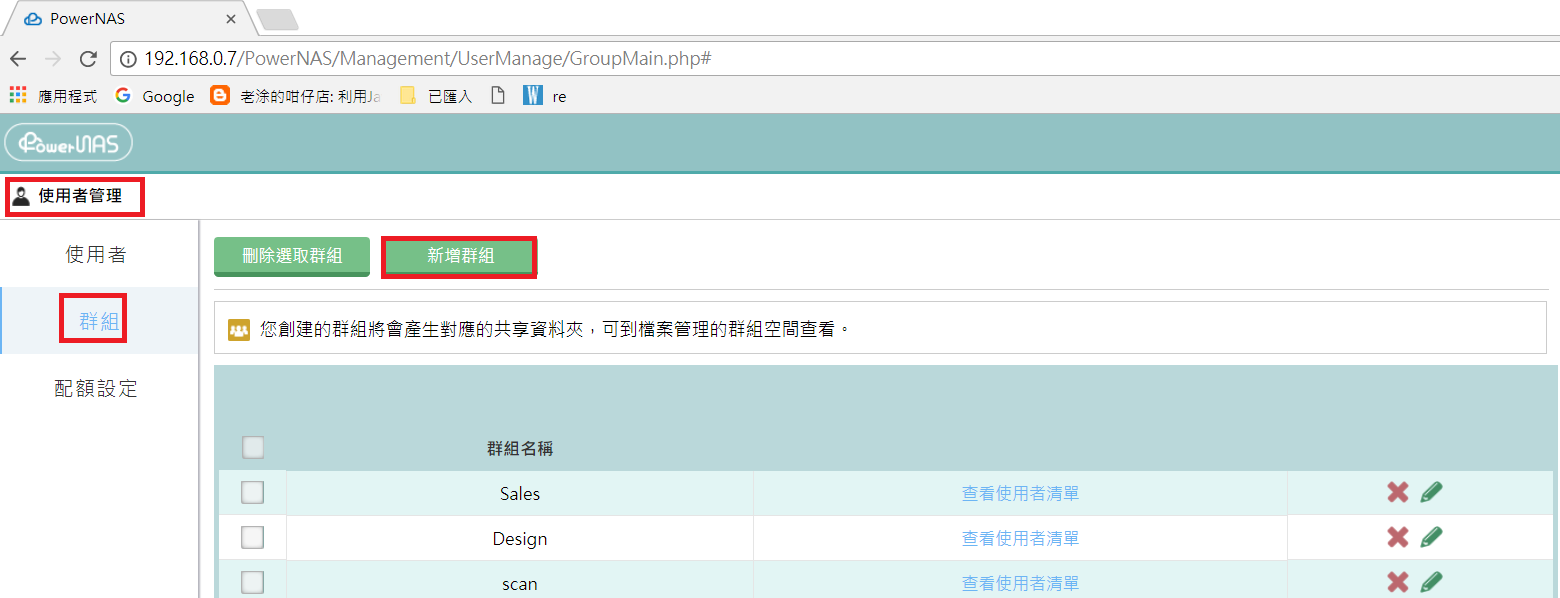The image size is (1560, 598).
Task: Reload the page with the refresh icon
Action: (88, 58)
